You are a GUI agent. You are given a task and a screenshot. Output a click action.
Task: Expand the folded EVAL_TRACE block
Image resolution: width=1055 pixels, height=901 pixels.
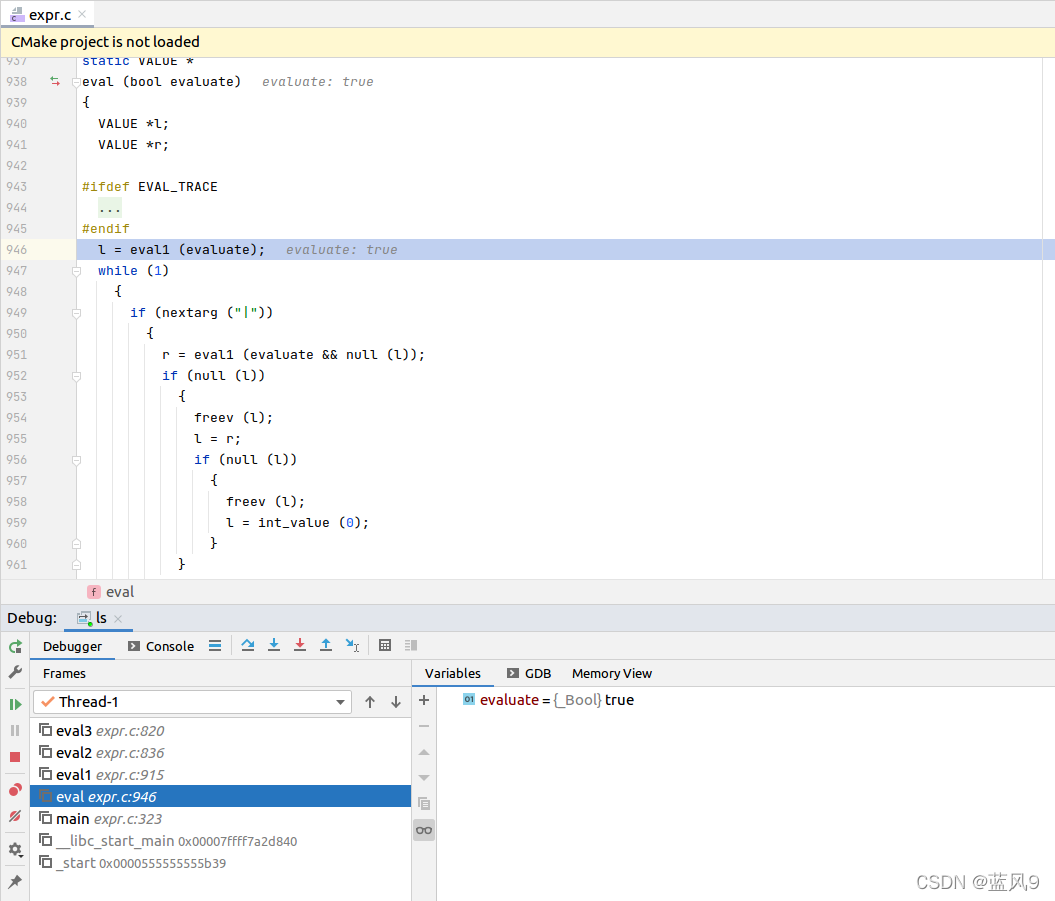click(x=110, y=207)
